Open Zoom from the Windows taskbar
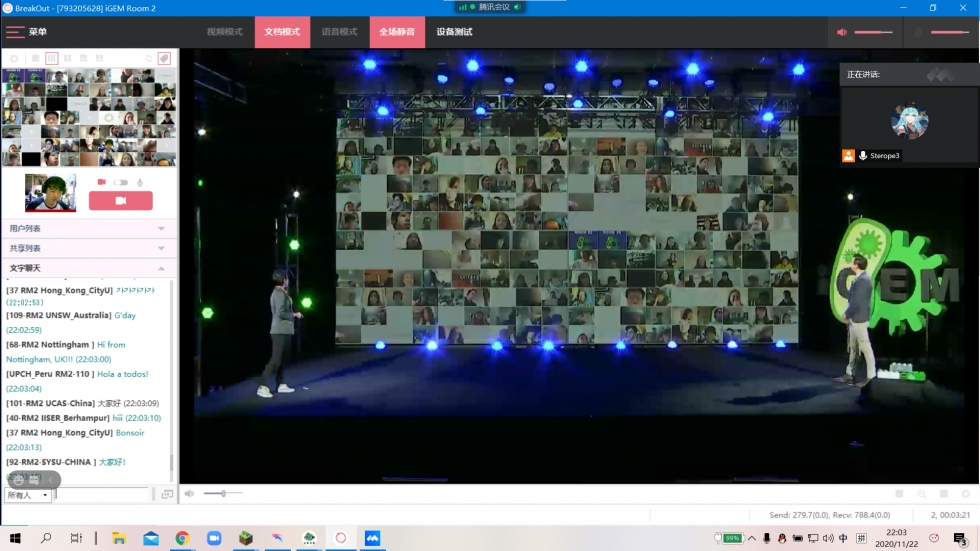980x551 pixels. coord(213,538)
